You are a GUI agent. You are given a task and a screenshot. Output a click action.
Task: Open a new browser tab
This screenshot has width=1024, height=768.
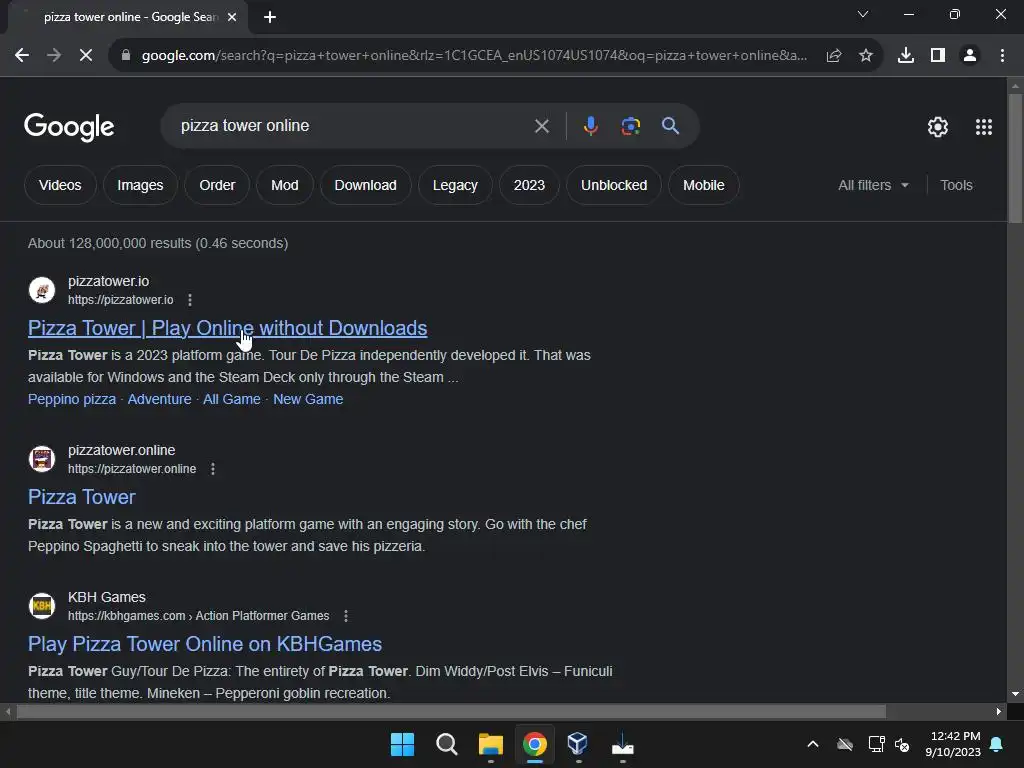coord(270,17)
